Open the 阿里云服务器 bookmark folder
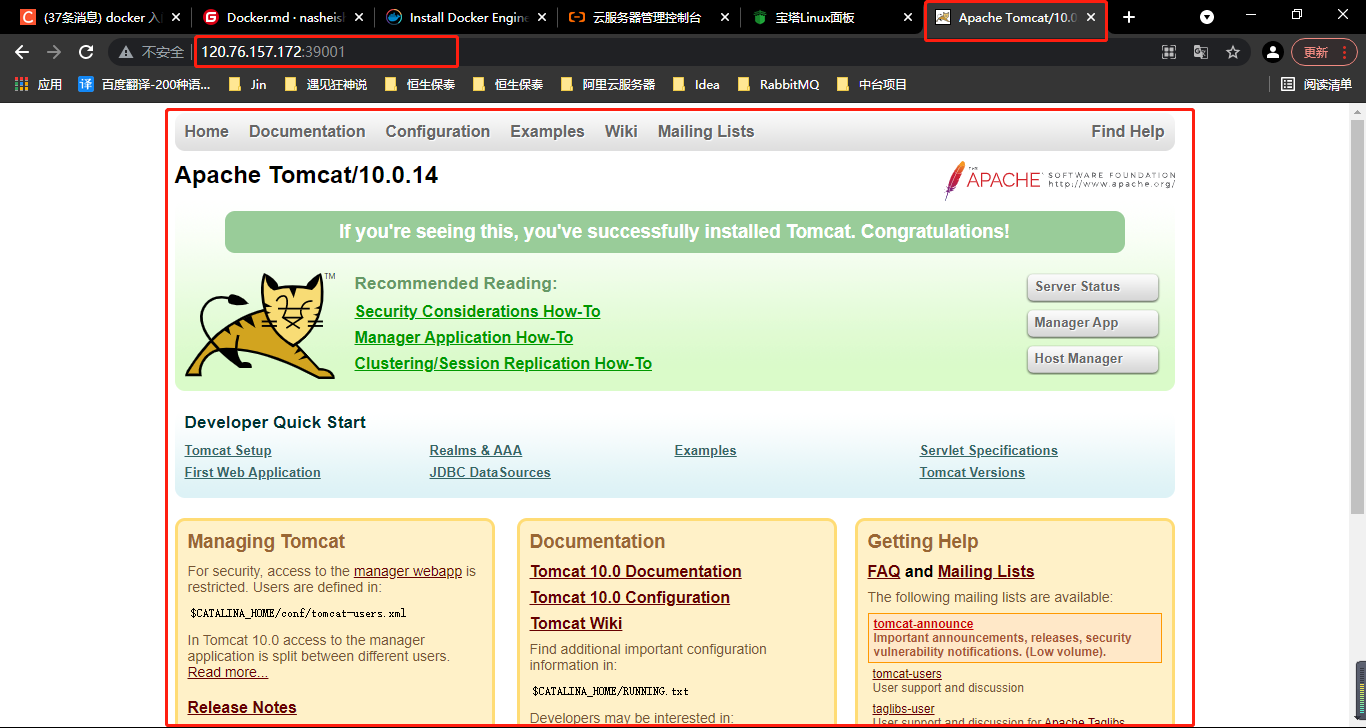The image size is (1366, 728). pos(608,84)
